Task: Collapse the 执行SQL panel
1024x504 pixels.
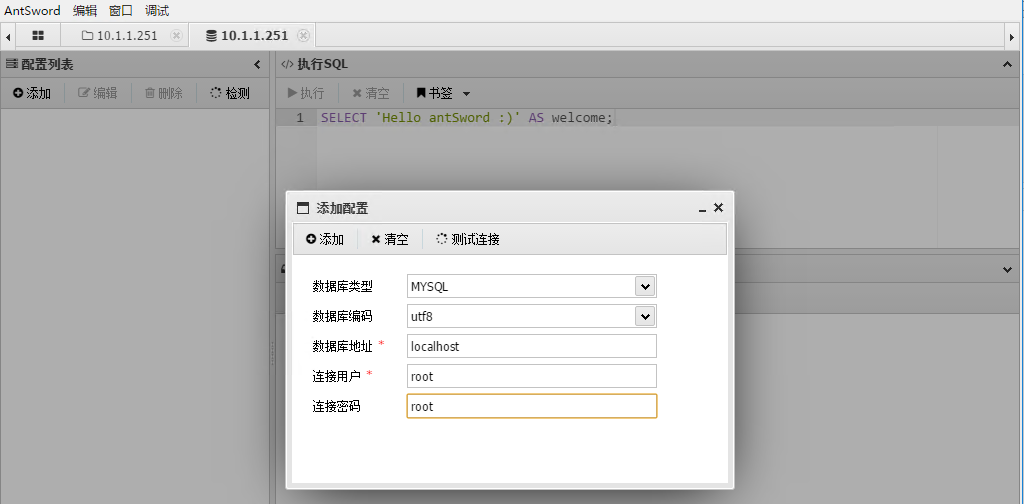Action: pyautogui.click(x=1007, y=65)
